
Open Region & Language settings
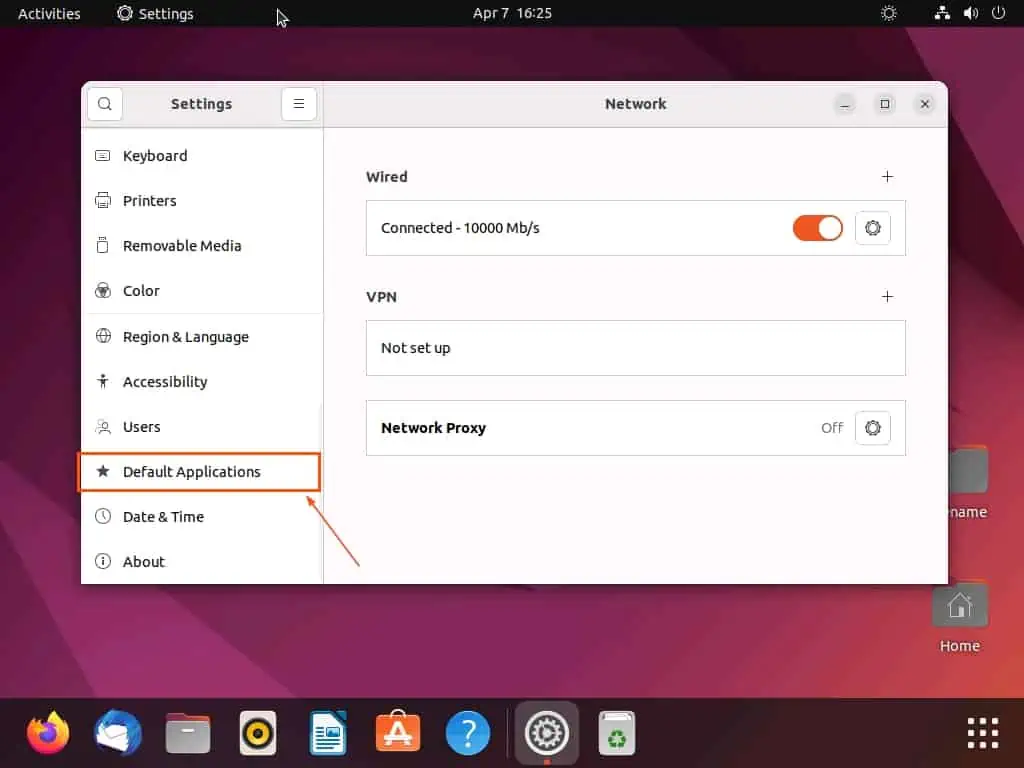click(185, 337)
